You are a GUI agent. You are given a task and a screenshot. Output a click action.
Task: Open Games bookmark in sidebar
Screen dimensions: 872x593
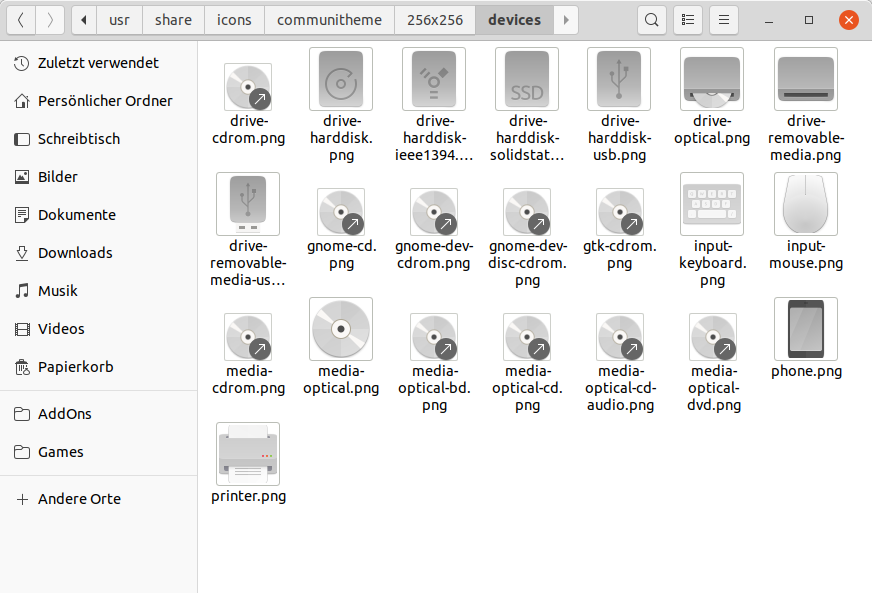(x=98, y=452)
